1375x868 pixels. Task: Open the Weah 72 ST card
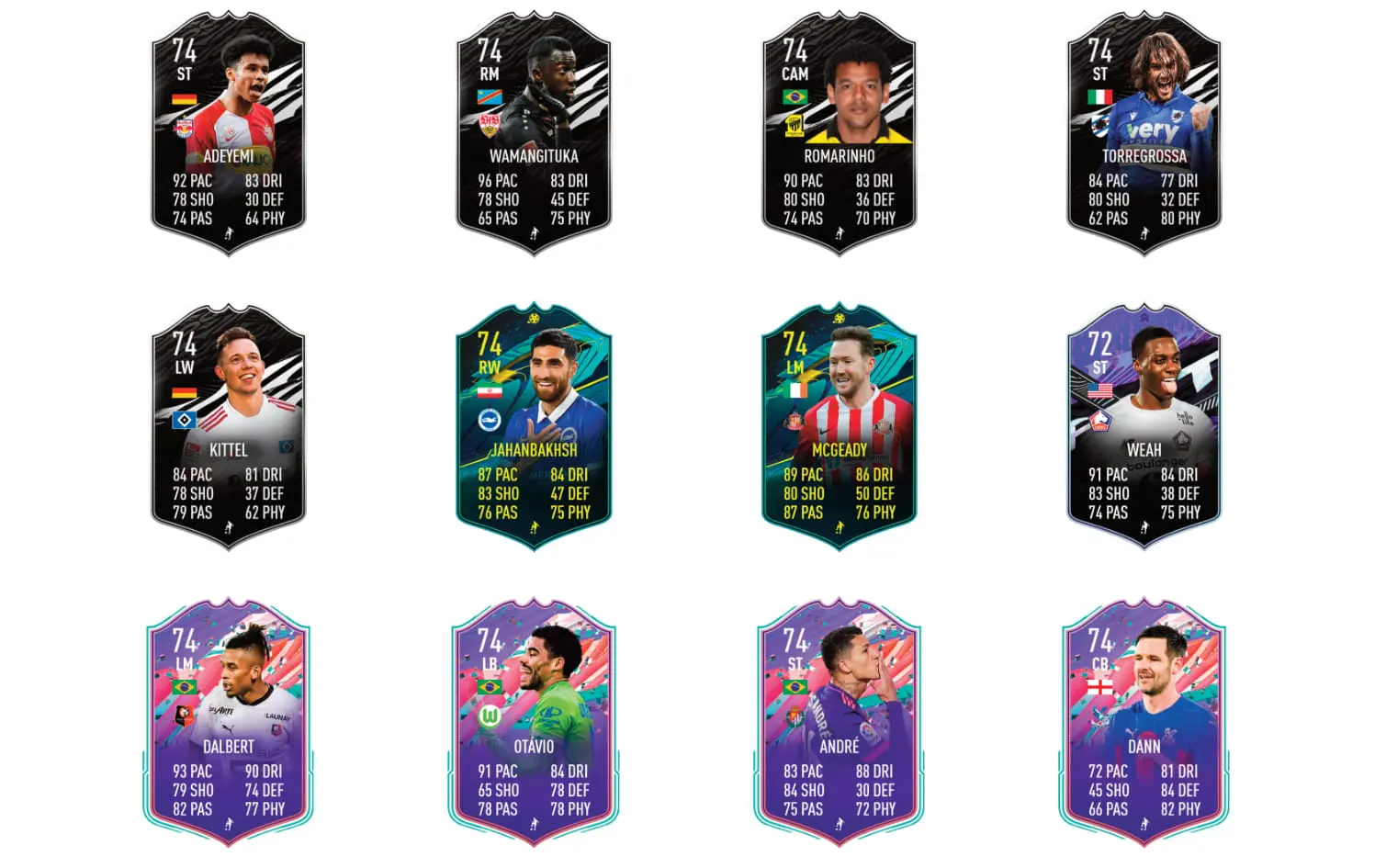click(1144, 427)
